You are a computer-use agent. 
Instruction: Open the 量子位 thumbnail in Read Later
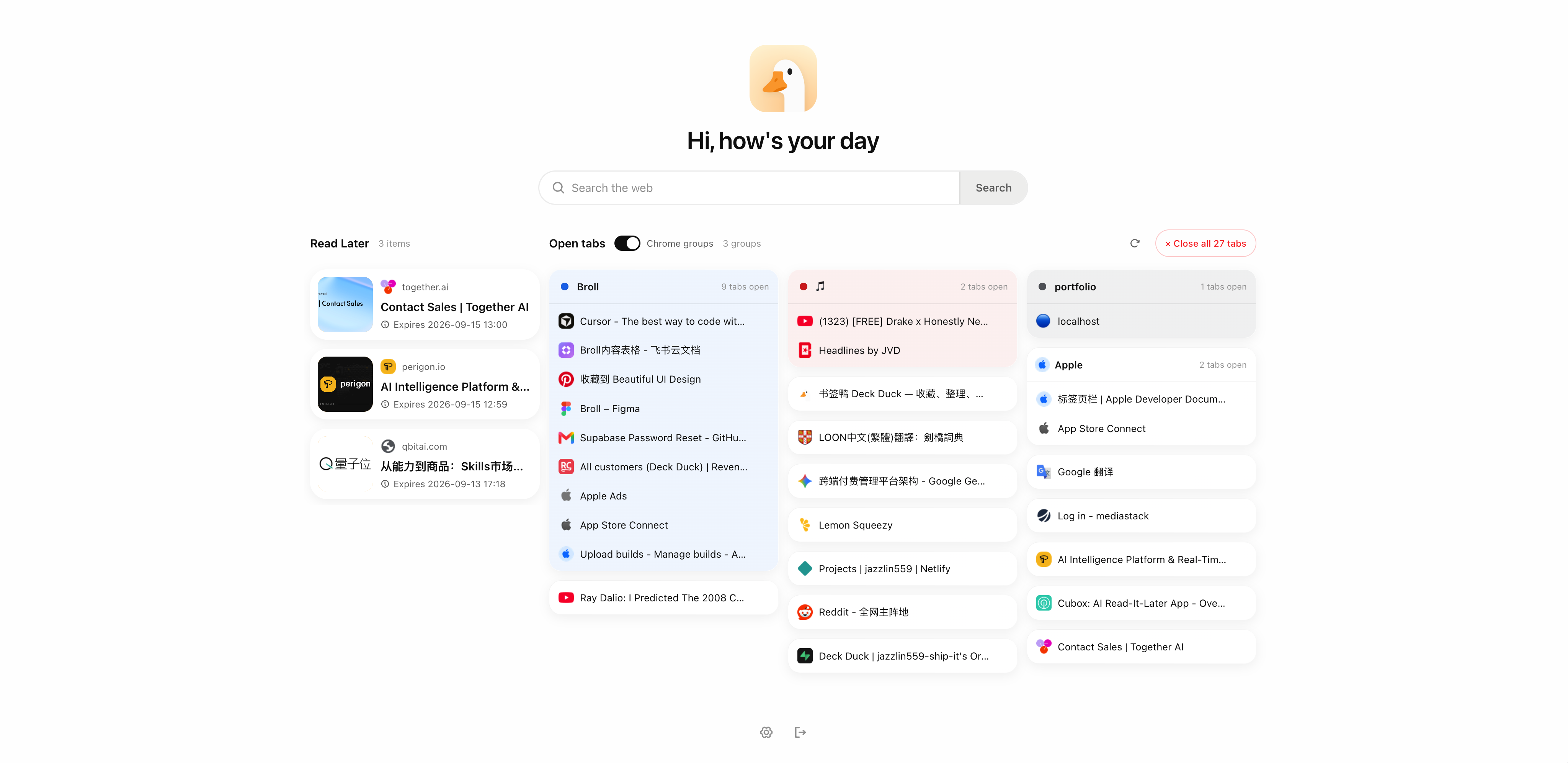click(x=345, y=464)
